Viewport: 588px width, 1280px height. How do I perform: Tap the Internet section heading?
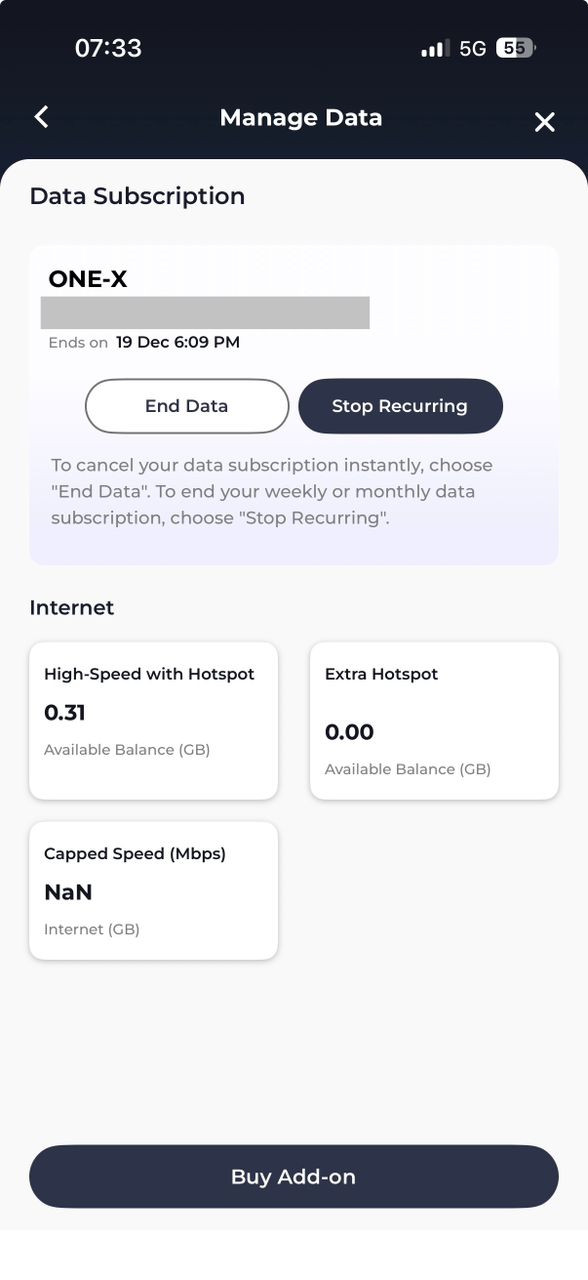(x=72, y=608)
